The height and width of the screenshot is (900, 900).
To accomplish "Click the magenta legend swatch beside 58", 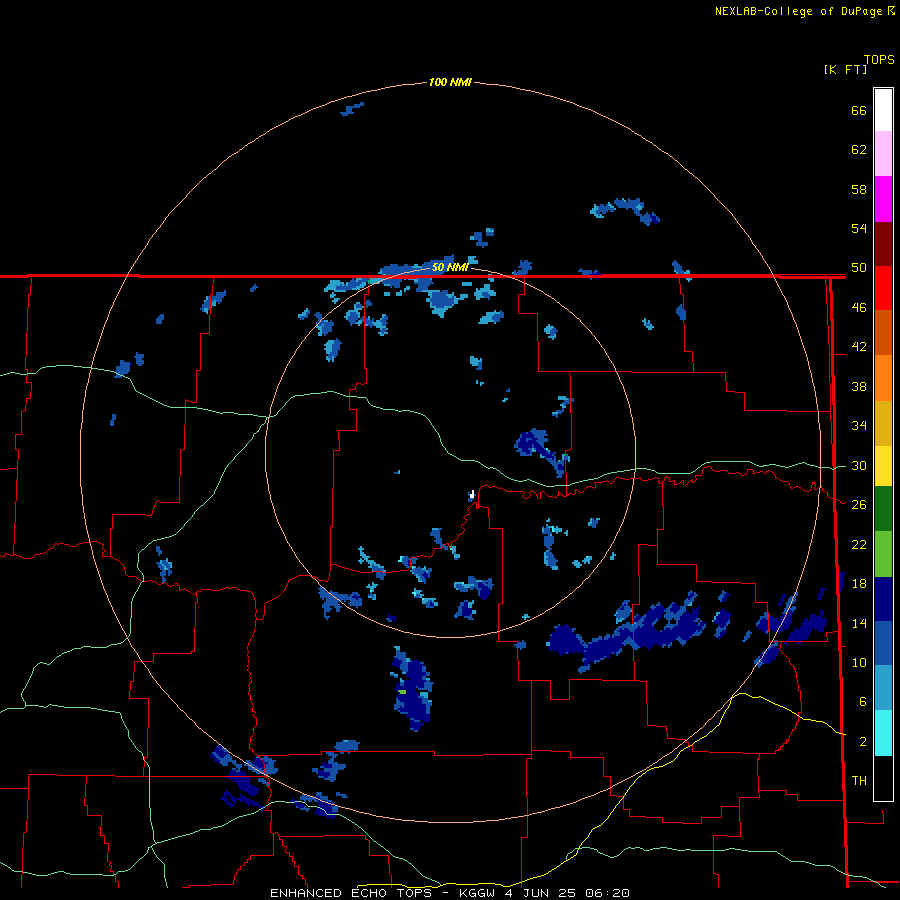I will (883, 199).
